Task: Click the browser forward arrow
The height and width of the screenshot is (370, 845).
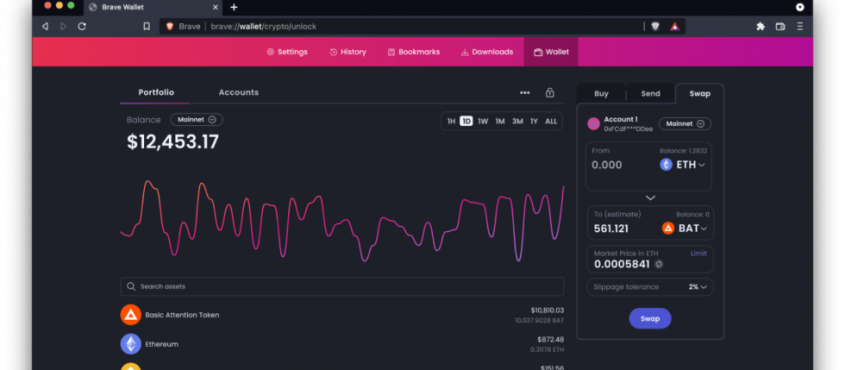Action: point(64,26)
